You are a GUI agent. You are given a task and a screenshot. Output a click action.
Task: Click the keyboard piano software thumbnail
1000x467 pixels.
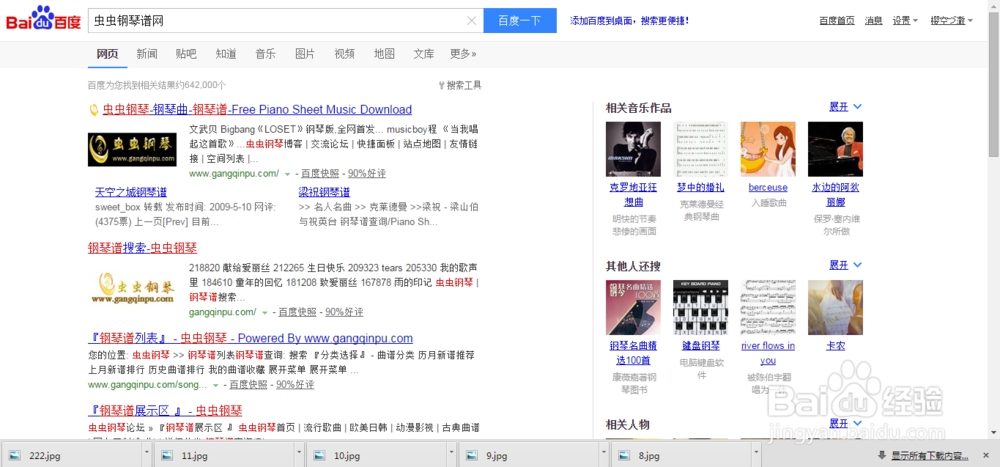point(700,308)
